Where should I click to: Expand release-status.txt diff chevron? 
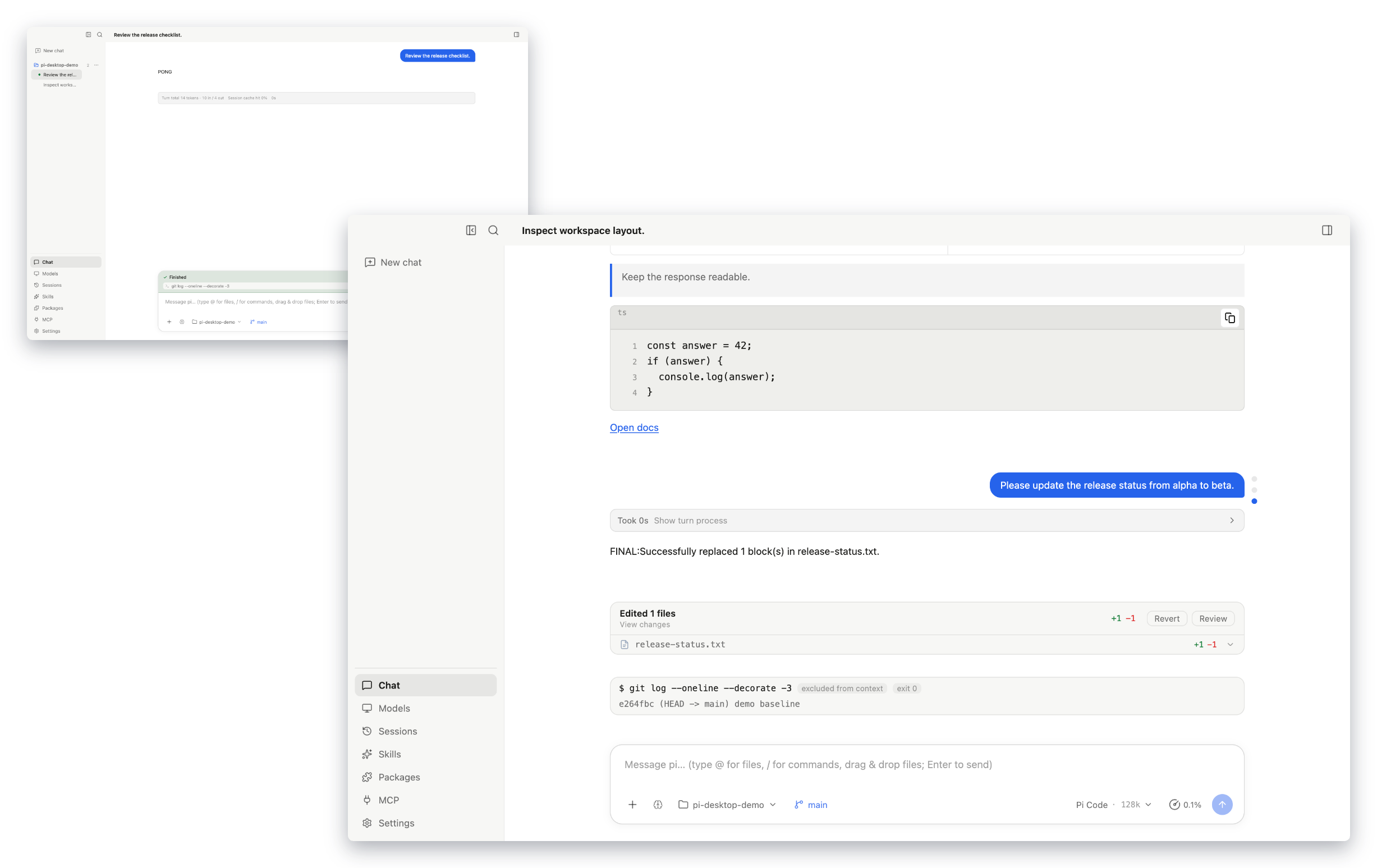click(1230, 645)
